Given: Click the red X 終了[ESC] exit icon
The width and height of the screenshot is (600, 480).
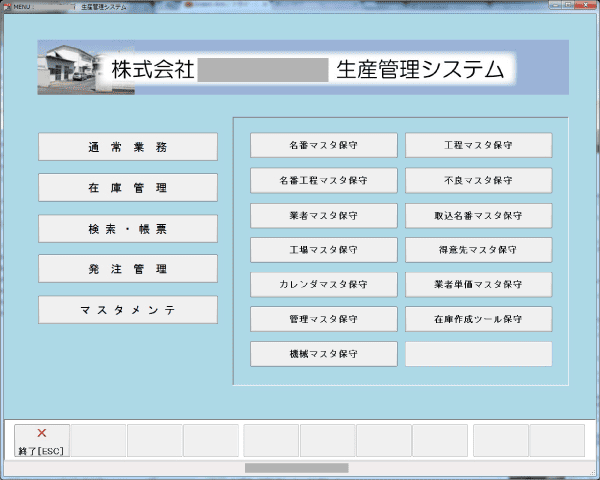Looking at the screenshot, I should tap(42, 434).
